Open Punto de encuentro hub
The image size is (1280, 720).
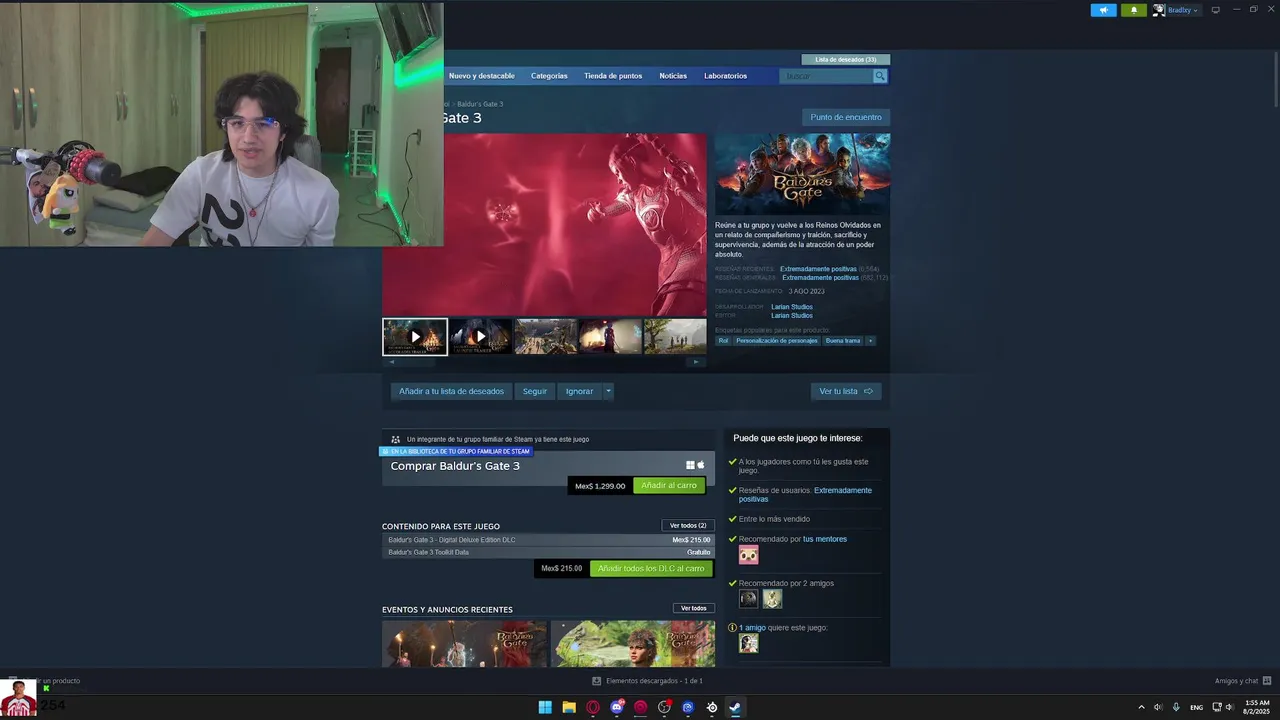[x=846, y=117]
